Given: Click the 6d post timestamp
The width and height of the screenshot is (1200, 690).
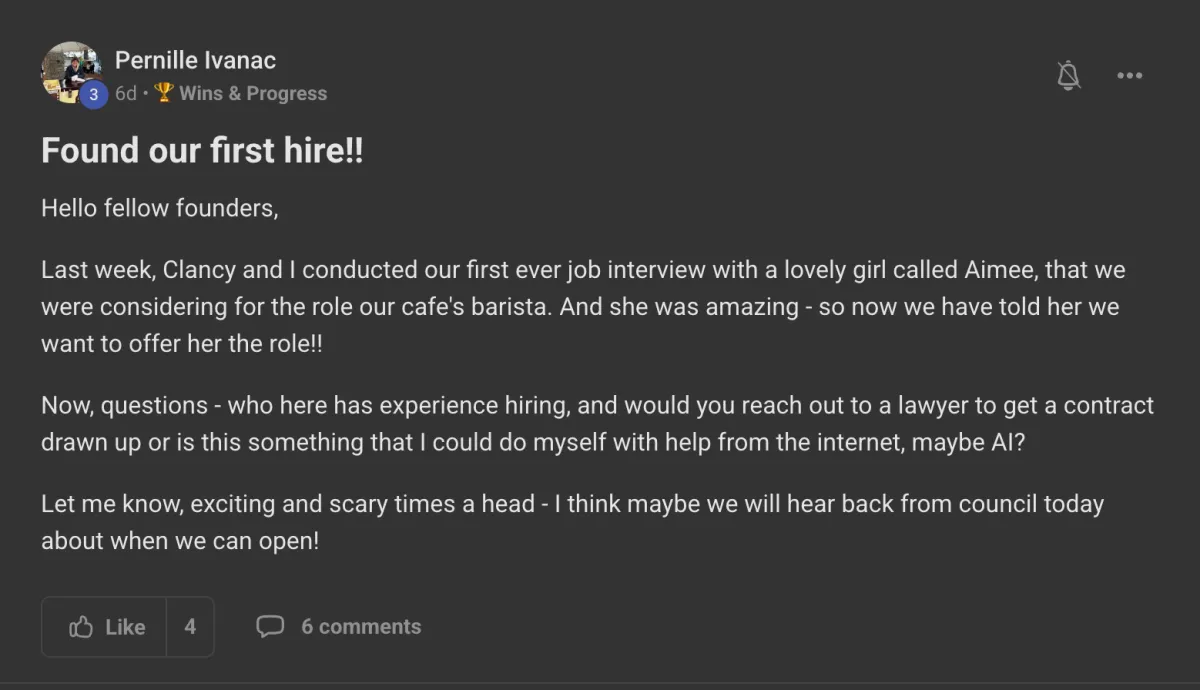Looking at the screenshot, I should (125, 93).
